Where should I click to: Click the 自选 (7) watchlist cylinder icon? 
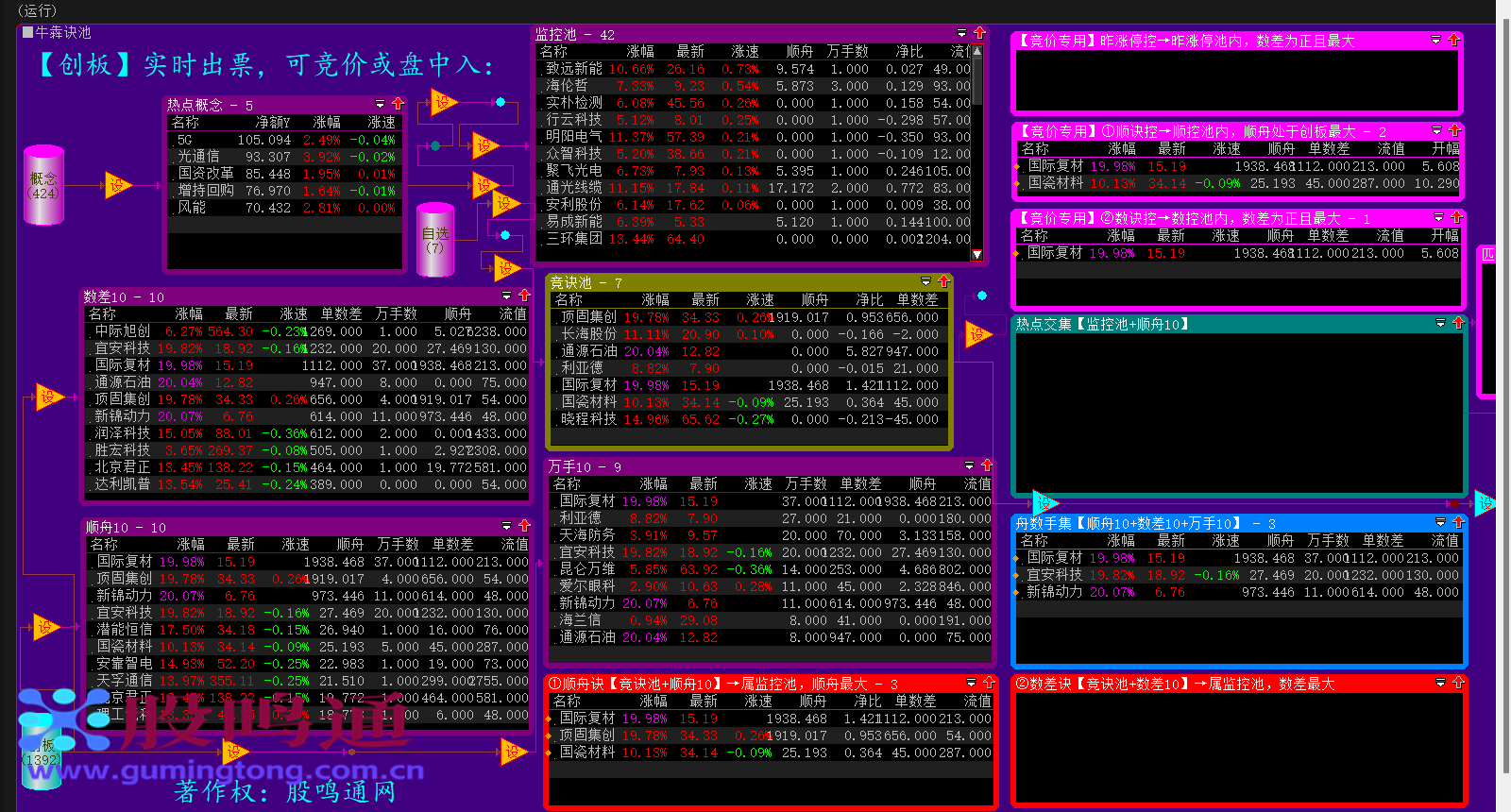(x=435, y=240)
